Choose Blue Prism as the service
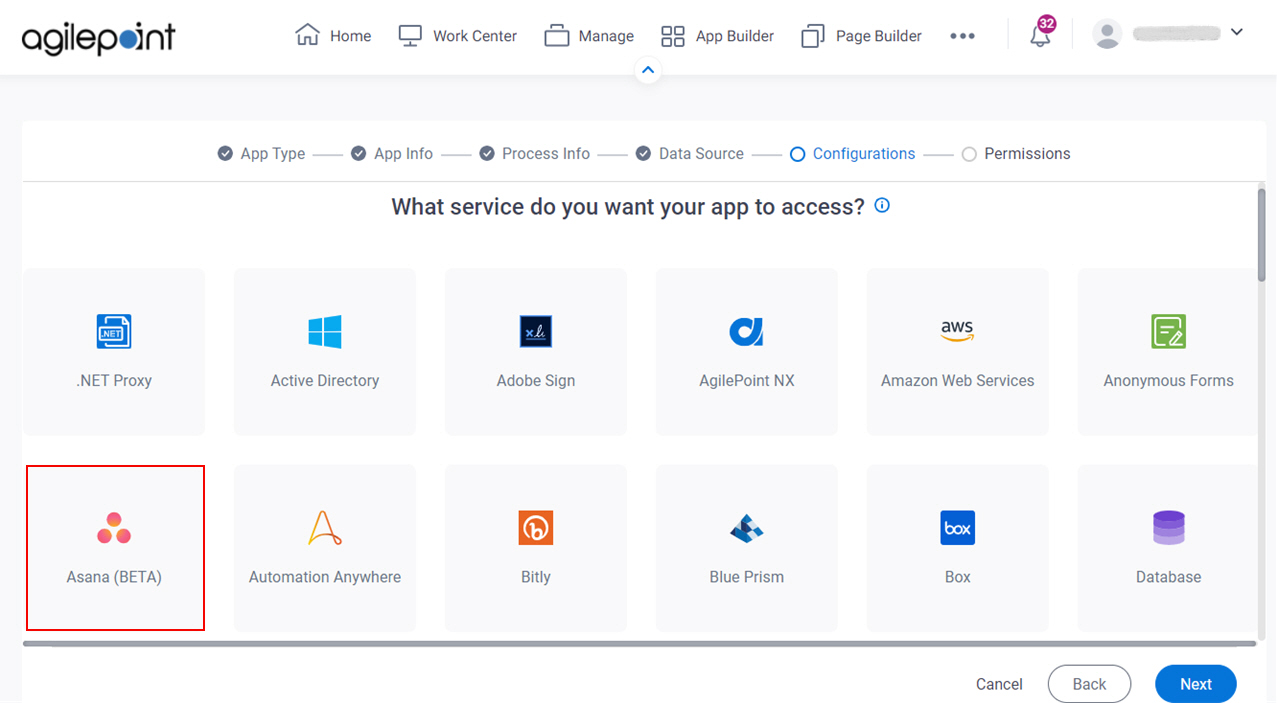The image size is (1277, 703). point(746,547)
